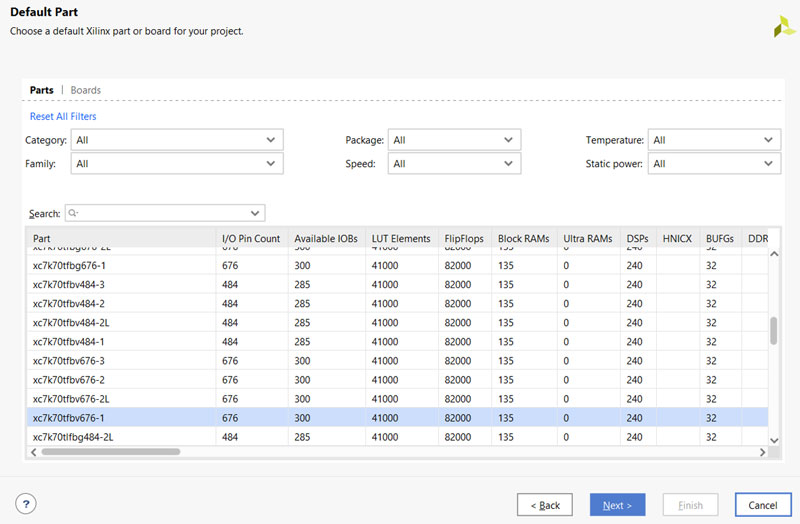The height and width of the screenshot is (524, 800).
Task: Expand the Static power dropdown
Action: pos(713,163)
